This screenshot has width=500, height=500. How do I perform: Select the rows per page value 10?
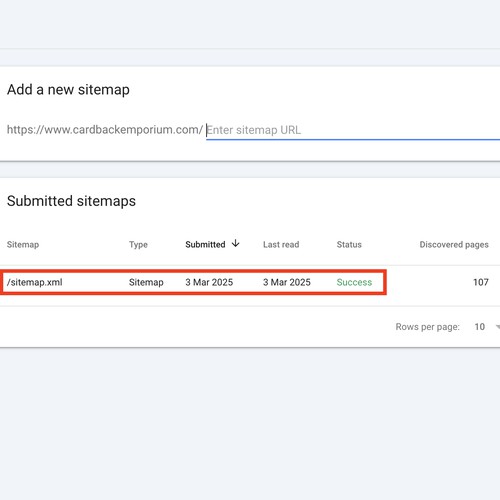[480, 327]
